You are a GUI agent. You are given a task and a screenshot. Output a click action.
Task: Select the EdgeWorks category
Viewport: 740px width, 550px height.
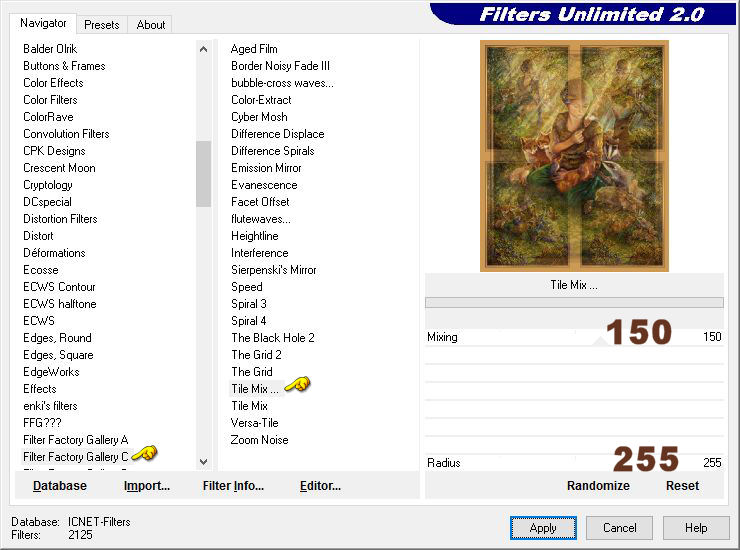coord(51,372)
